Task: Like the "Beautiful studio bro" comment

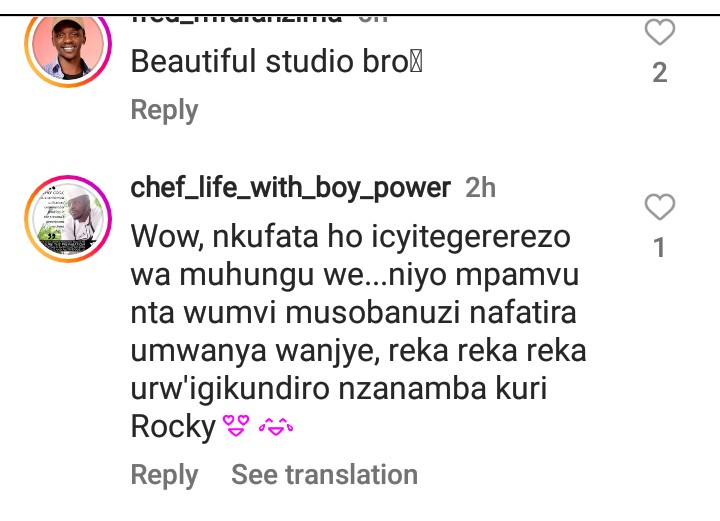Action: tap(659, 33)
